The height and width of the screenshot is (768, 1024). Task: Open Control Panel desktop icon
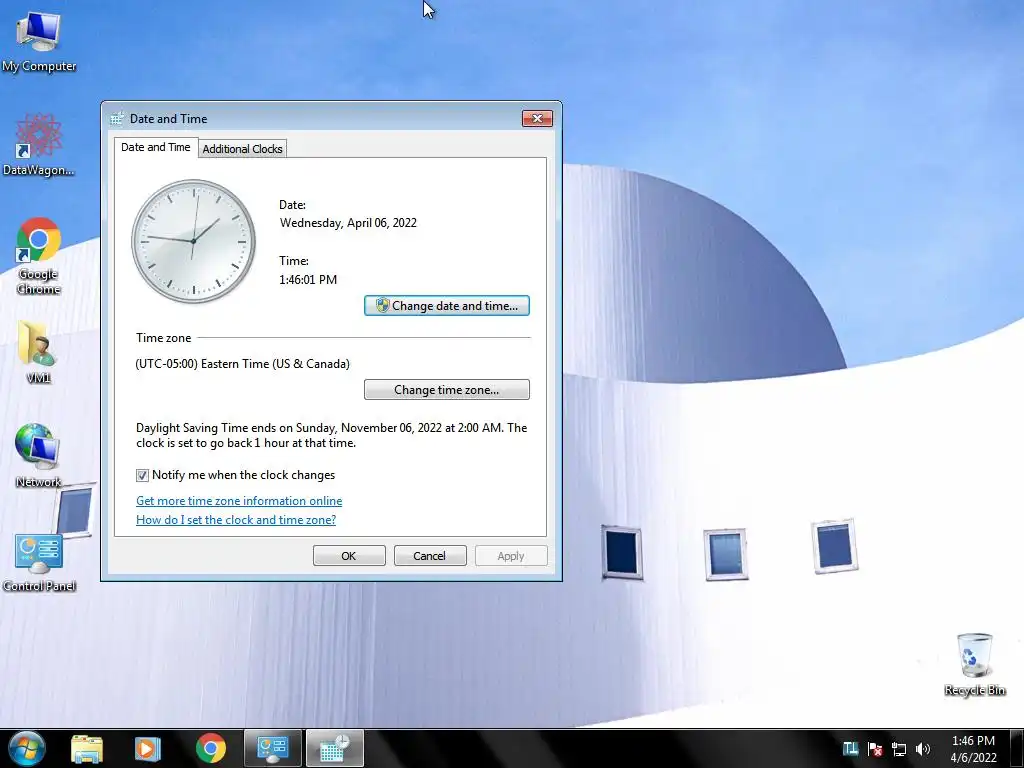coord(39,562)
